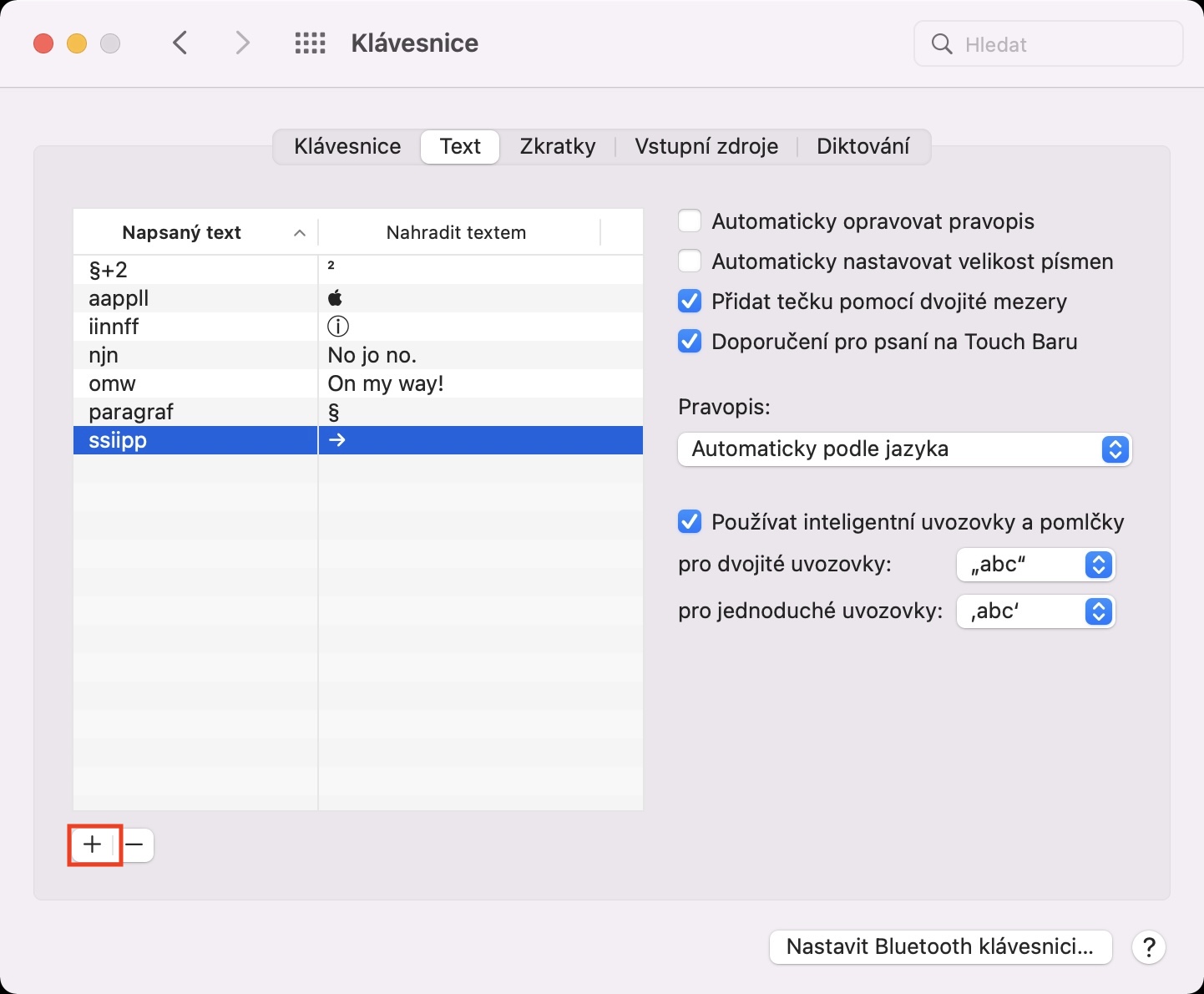Enable Automaticky opravovat pravopis checkbox
This screenshot has height=994, width=1204.
(690, 221)
